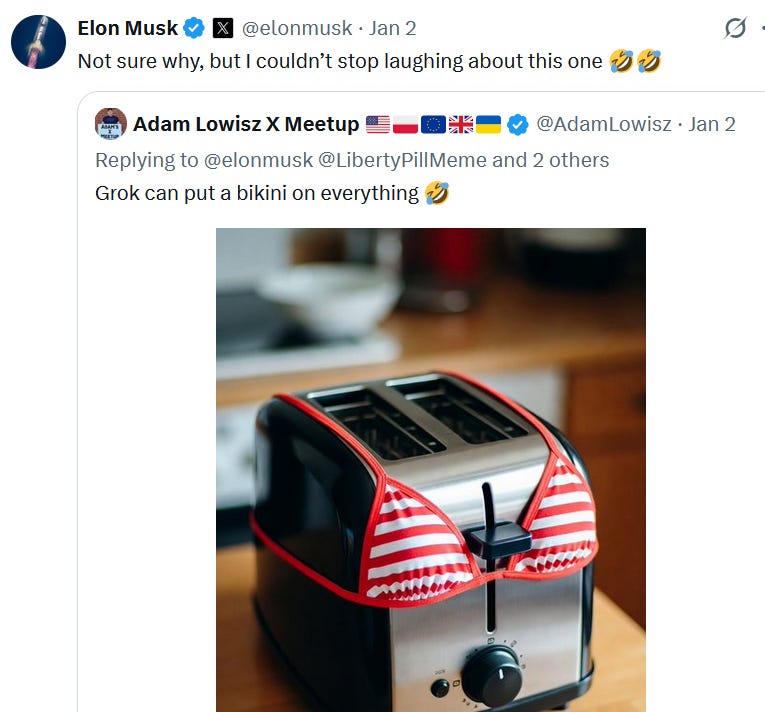Viewport: 765px width, 712px height.
Task: Open Elon Musk's rocket profile avatar
Action: pyautogui.click(x=39, y=42)
